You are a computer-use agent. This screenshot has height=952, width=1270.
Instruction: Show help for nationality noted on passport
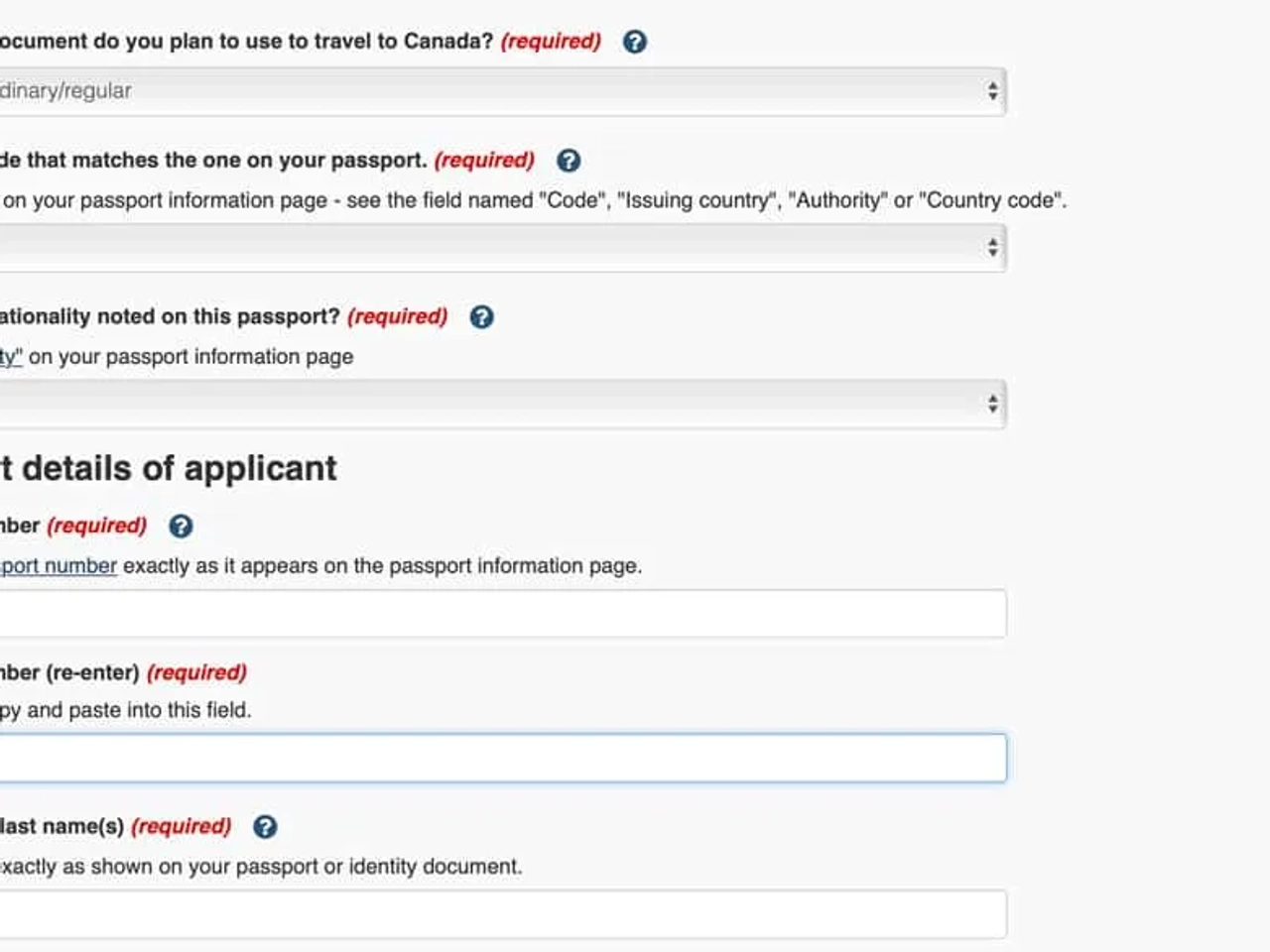tap(481, 317)
